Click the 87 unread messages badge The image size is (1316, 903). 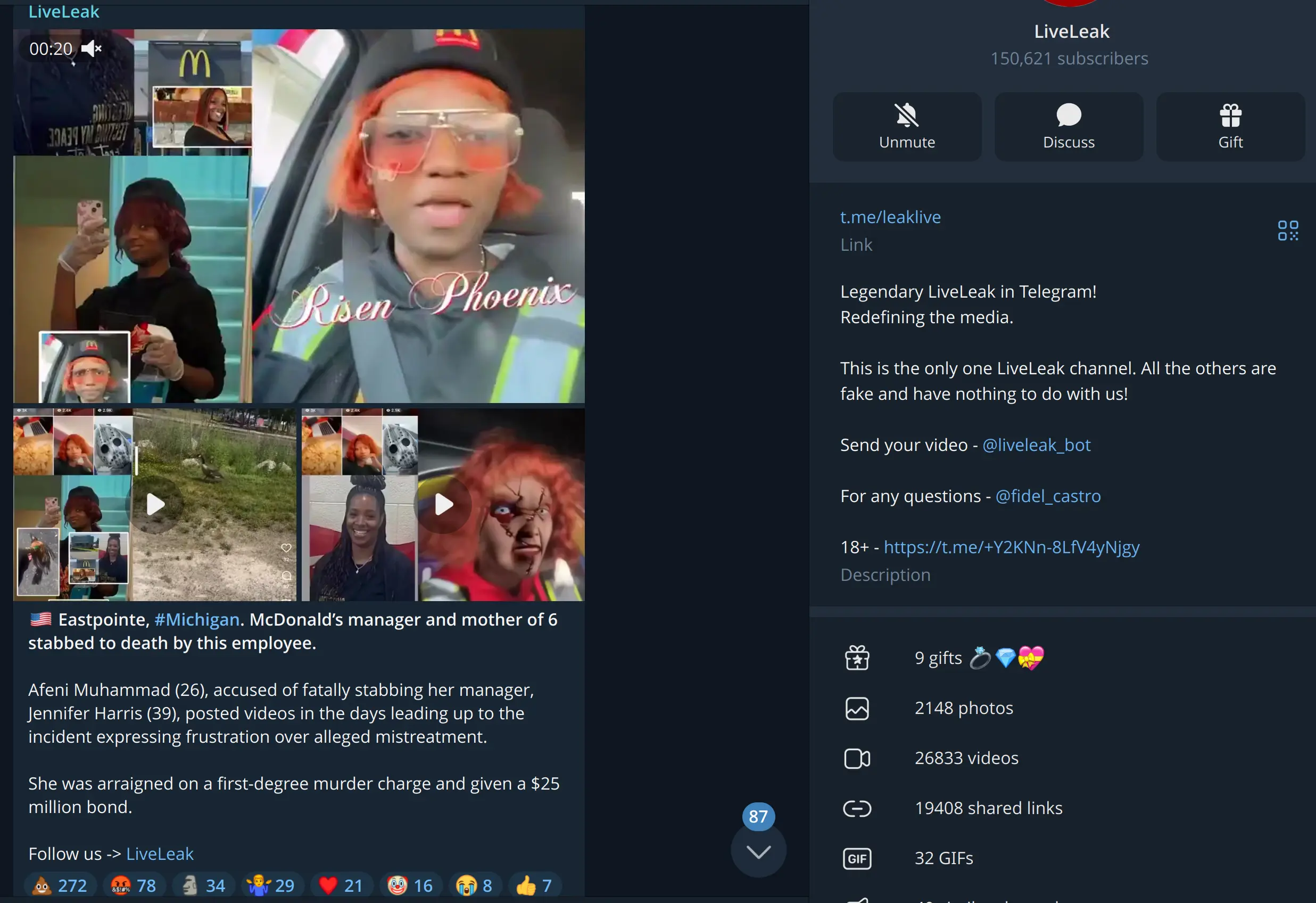point(758,816)
